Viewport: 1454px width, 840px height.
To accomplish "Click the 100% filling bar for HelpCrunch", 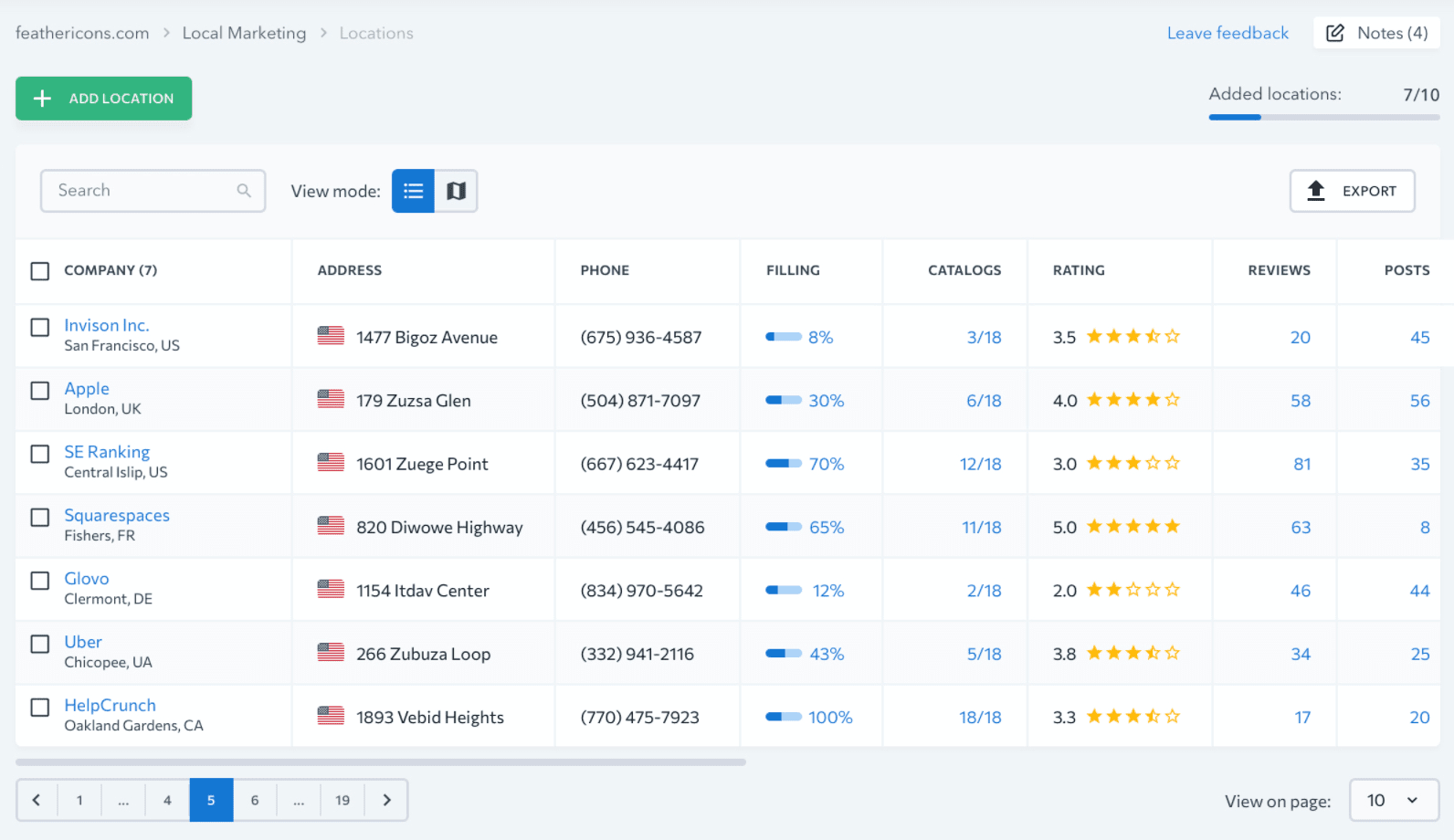I will point(784,717).
